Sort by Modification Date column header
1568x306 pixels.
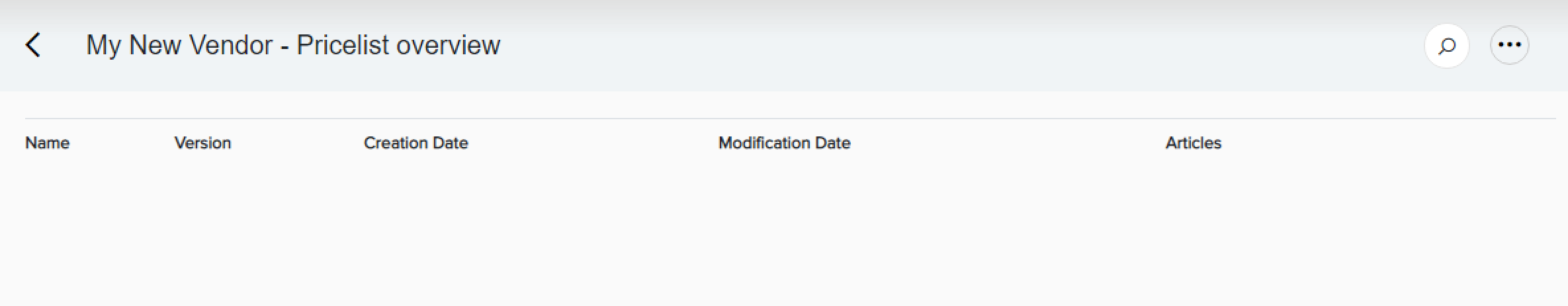(x=785, y=143)
